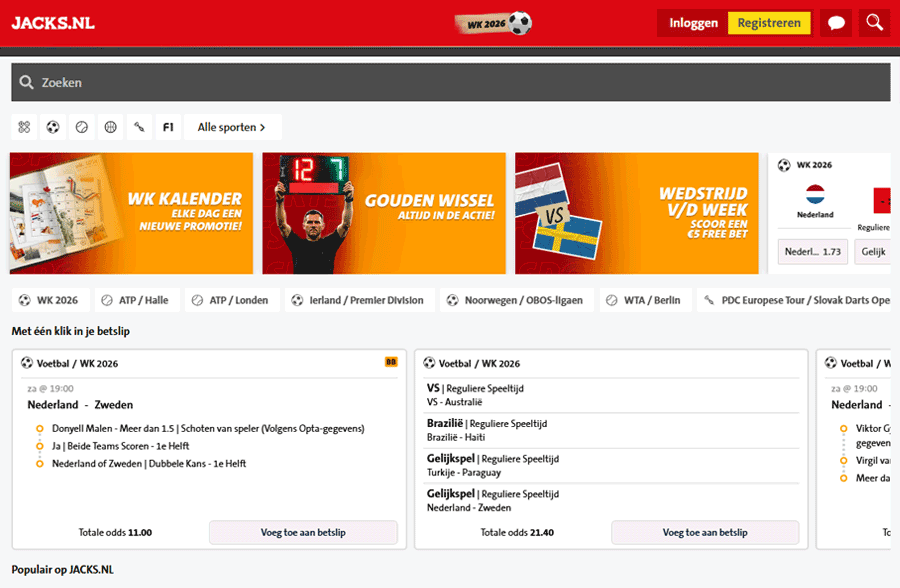The height and width of the screenshot is (588, 900).
Task: Click tennis icon in WTA / Berlin tab
Action: coord(612,300)
